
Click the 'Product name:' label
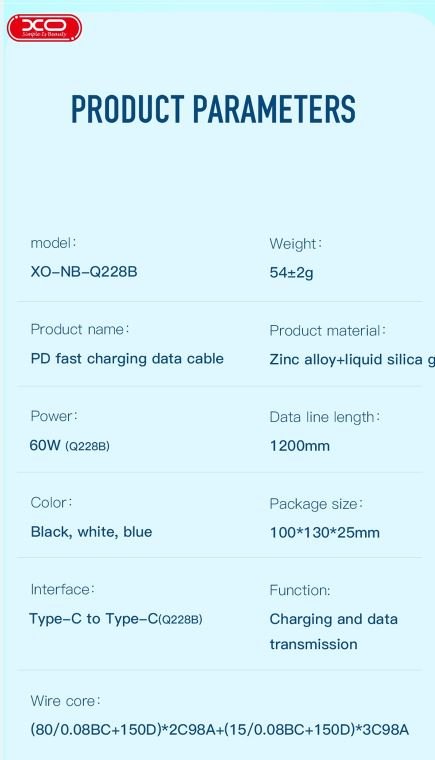coord(80,330)
